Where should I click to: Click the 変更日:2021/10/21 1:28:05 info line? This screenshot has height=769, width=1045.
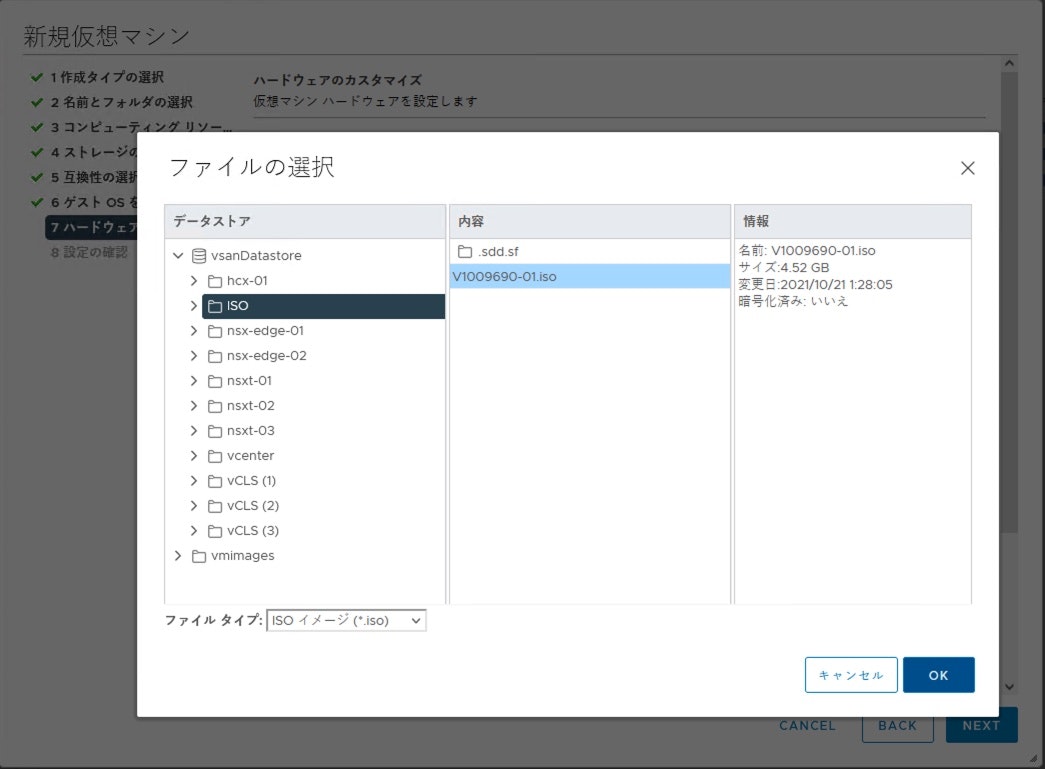coord(815,285)
